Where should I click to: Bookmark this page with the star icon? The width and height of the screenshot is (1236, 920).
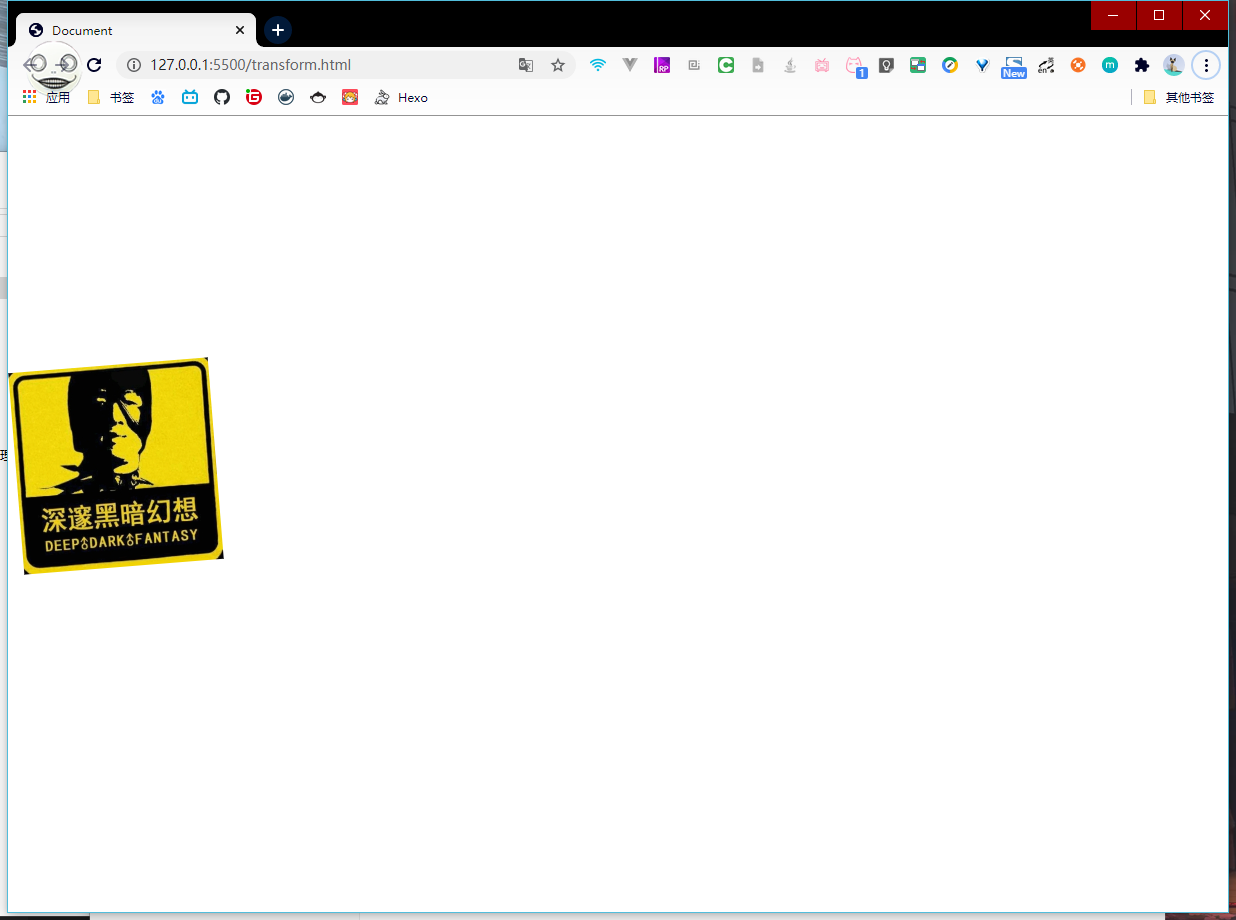coord(558,65)
